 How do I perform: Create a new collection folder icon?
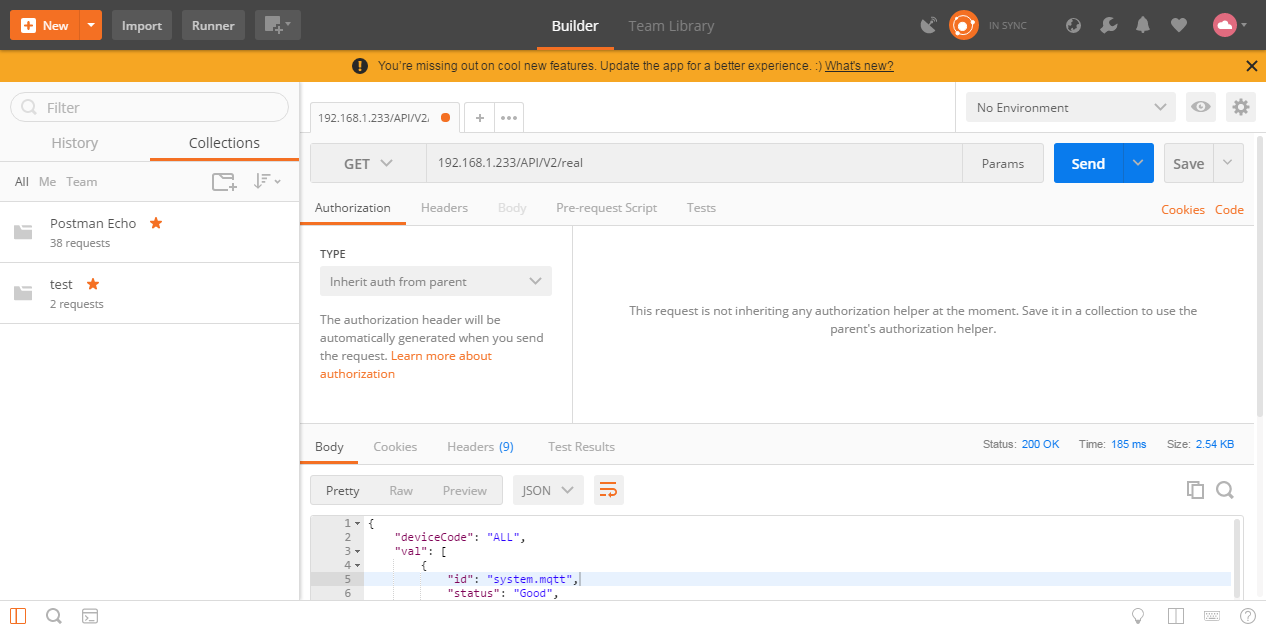(224, 182)
